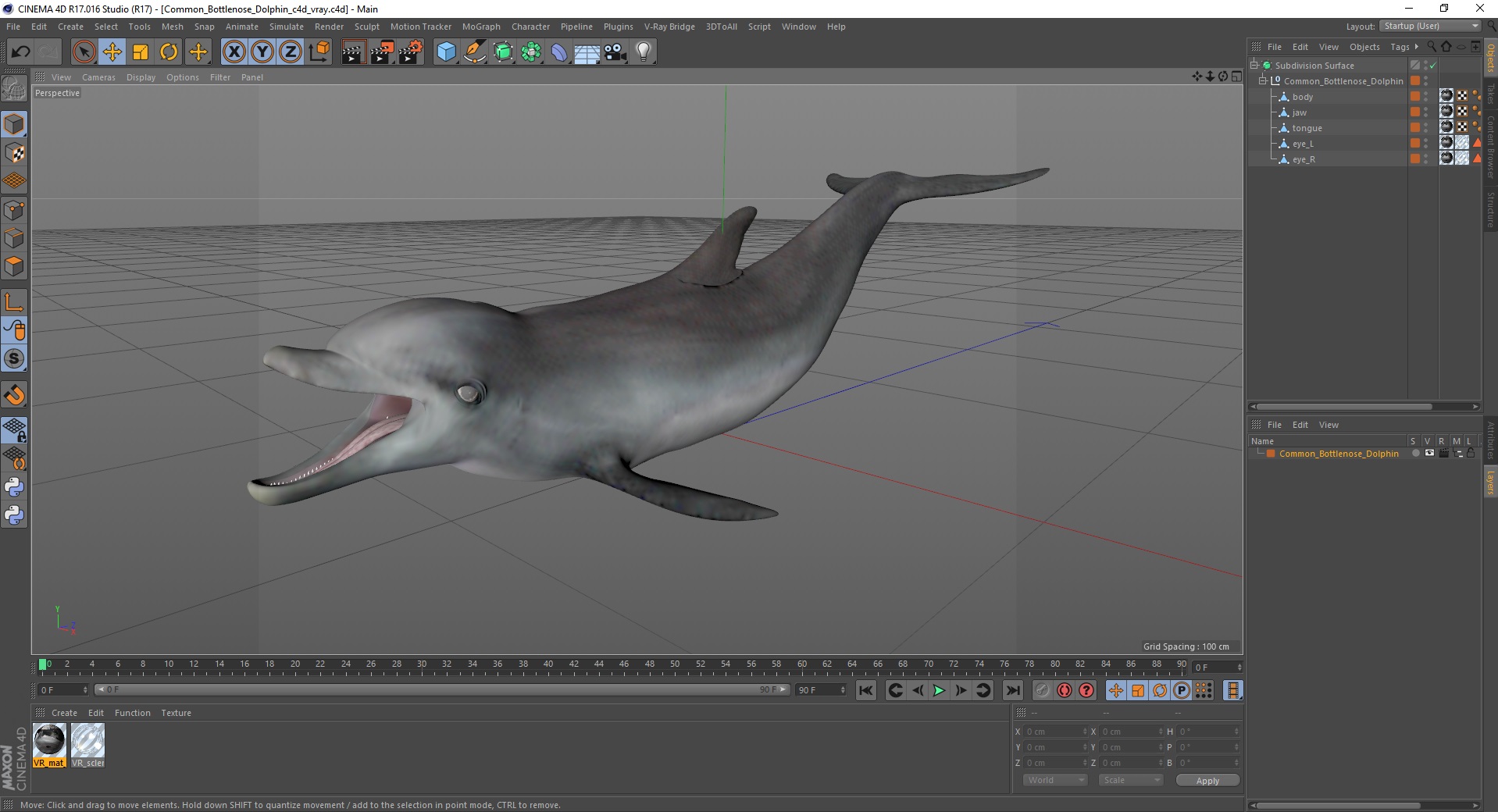Click Common_Bottlenose_Dolphin layer color swatch
The height and width of the screenshot is (812, 1498).
click(1271, 454)
